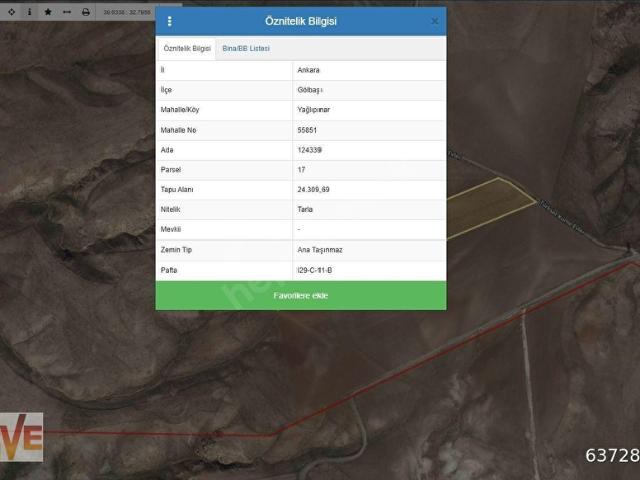Click the Ada number 124339 cell
640x480 pixels.
(x=310, y=150)
